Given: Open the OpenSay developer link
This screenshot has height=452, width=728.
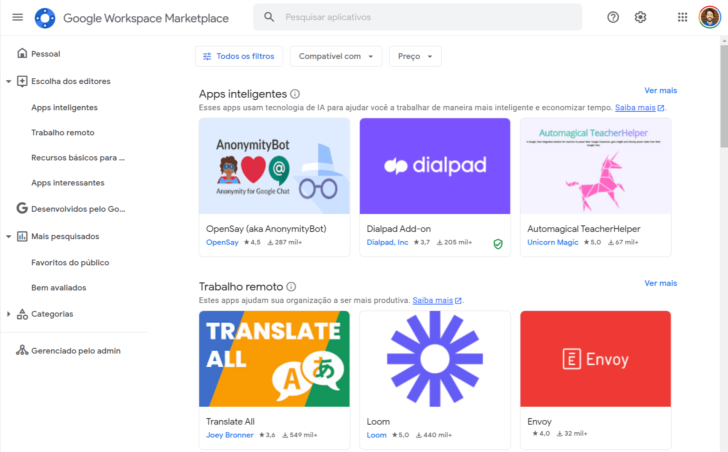Looking at the screenshot, I should click(222, 242).
